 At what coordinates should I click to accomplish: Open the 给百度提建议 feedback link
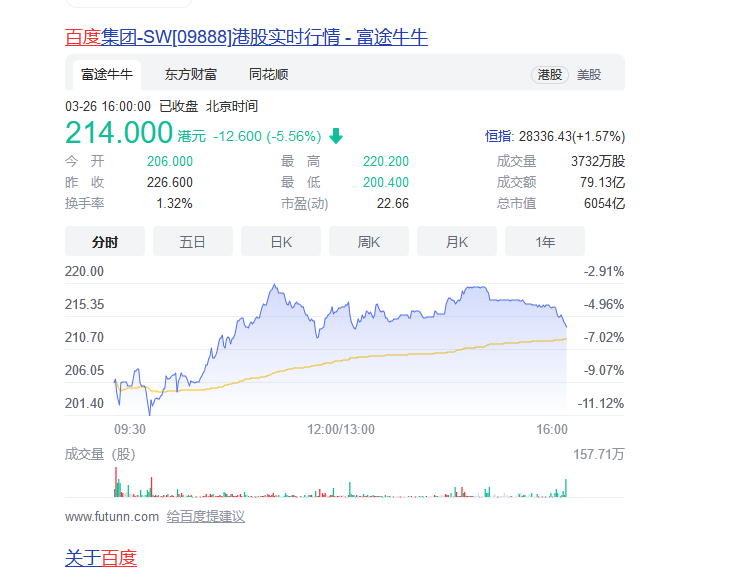pyautogui.click(x=206, y=516)
